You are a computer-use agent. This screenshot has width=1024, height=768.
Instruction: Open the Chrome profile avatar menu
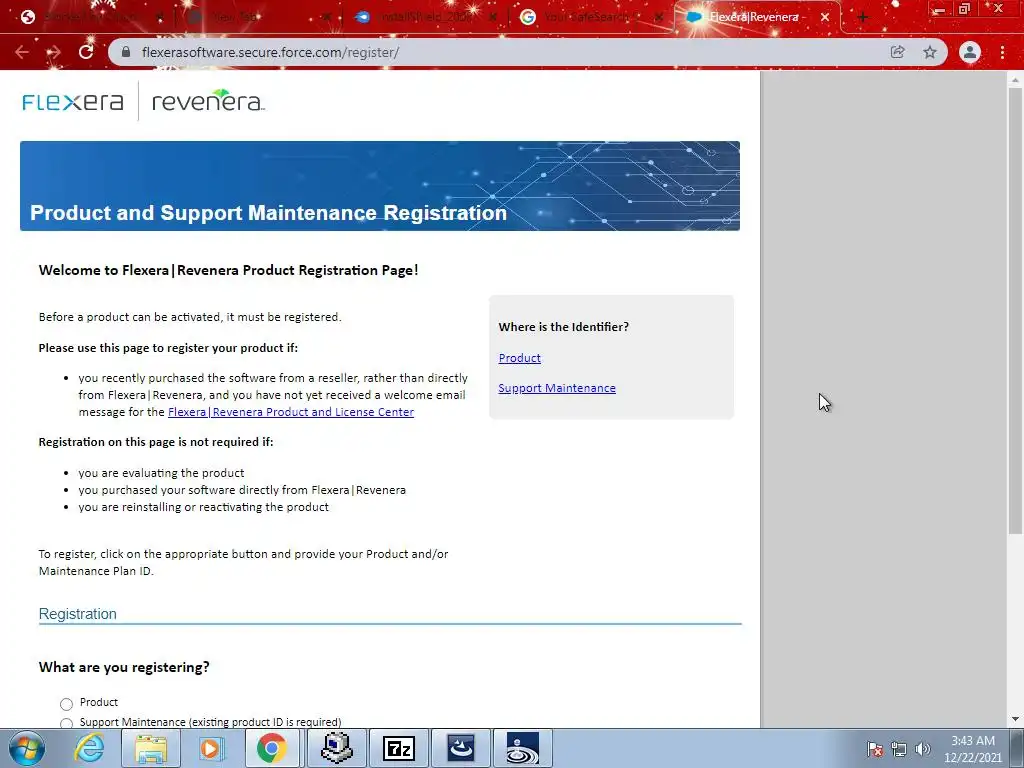970,52
